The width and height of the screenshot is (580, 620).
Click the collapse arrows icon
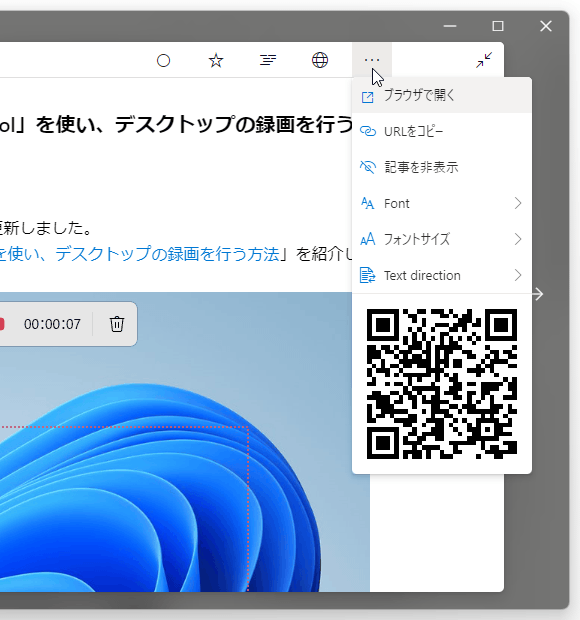[484, 60]
